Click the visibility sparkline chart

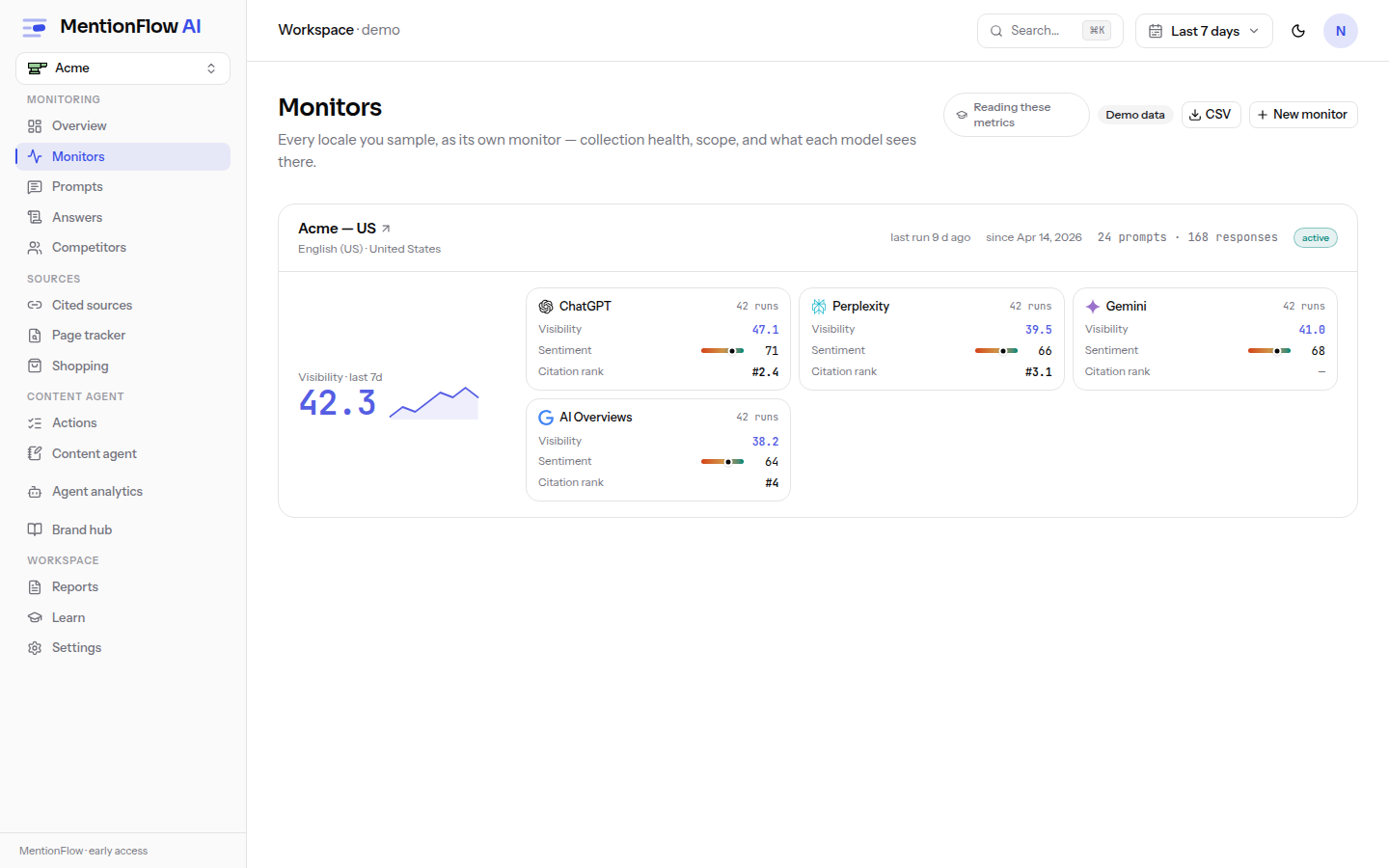click(434, 403)
